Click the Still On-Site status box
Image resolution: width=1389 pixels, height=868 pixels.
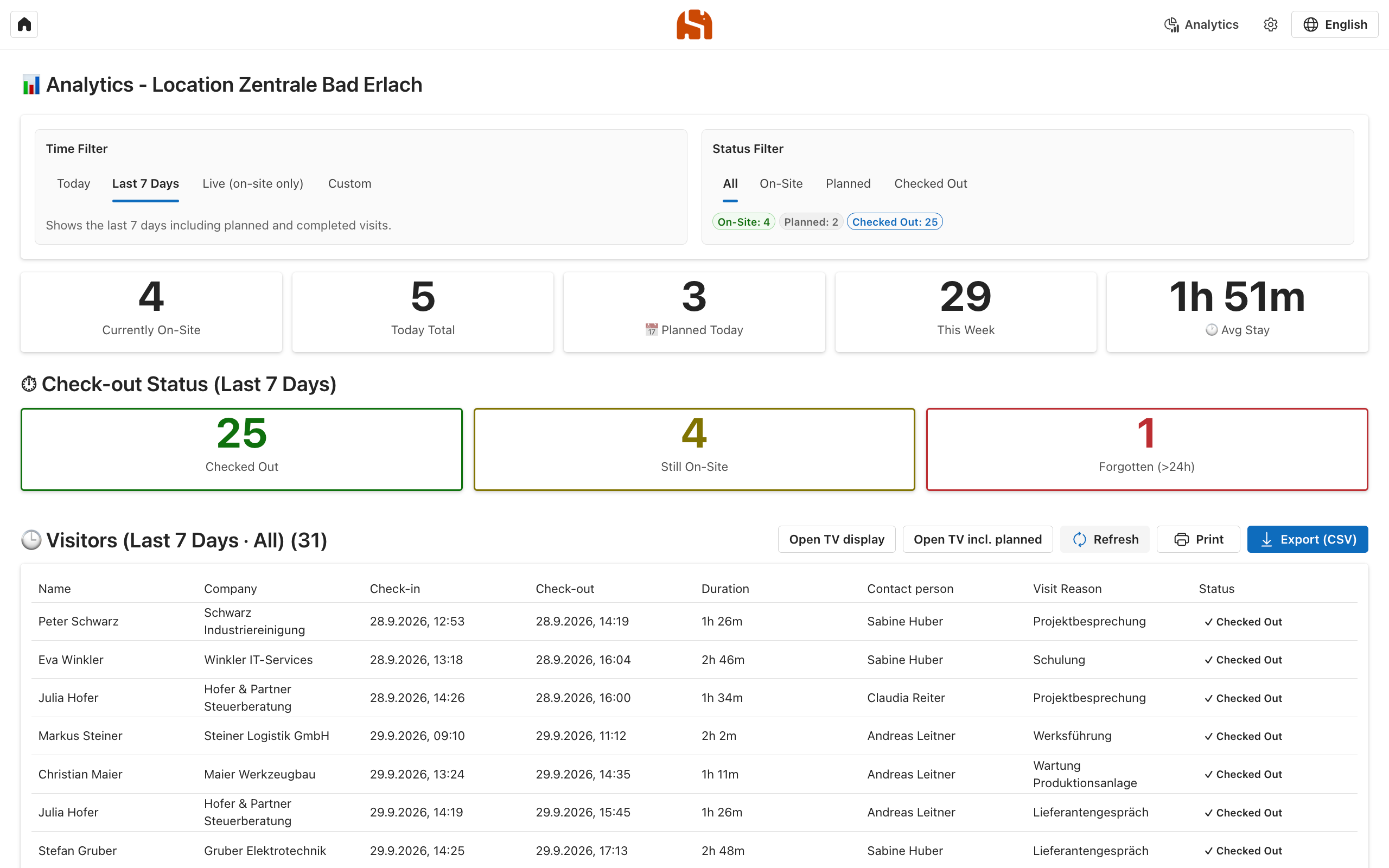[694, 449]
